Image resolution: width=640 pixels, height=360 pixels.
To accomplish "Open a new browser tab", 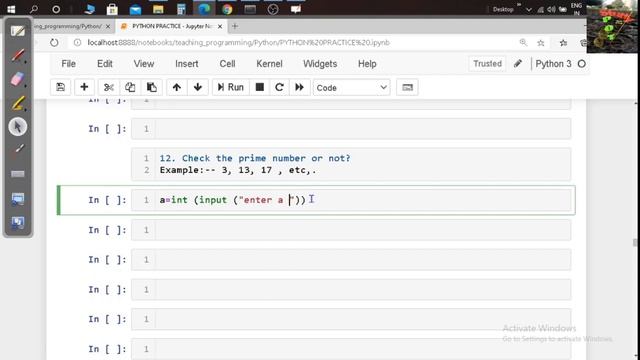I will (235, 26).
